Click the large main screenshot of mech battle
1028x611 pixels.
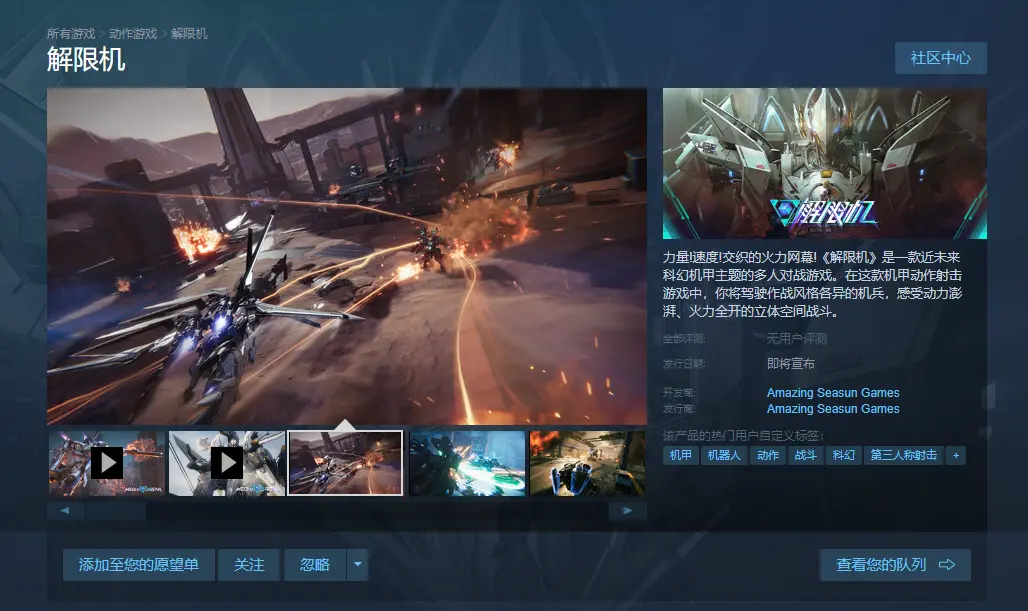[347, 256]
